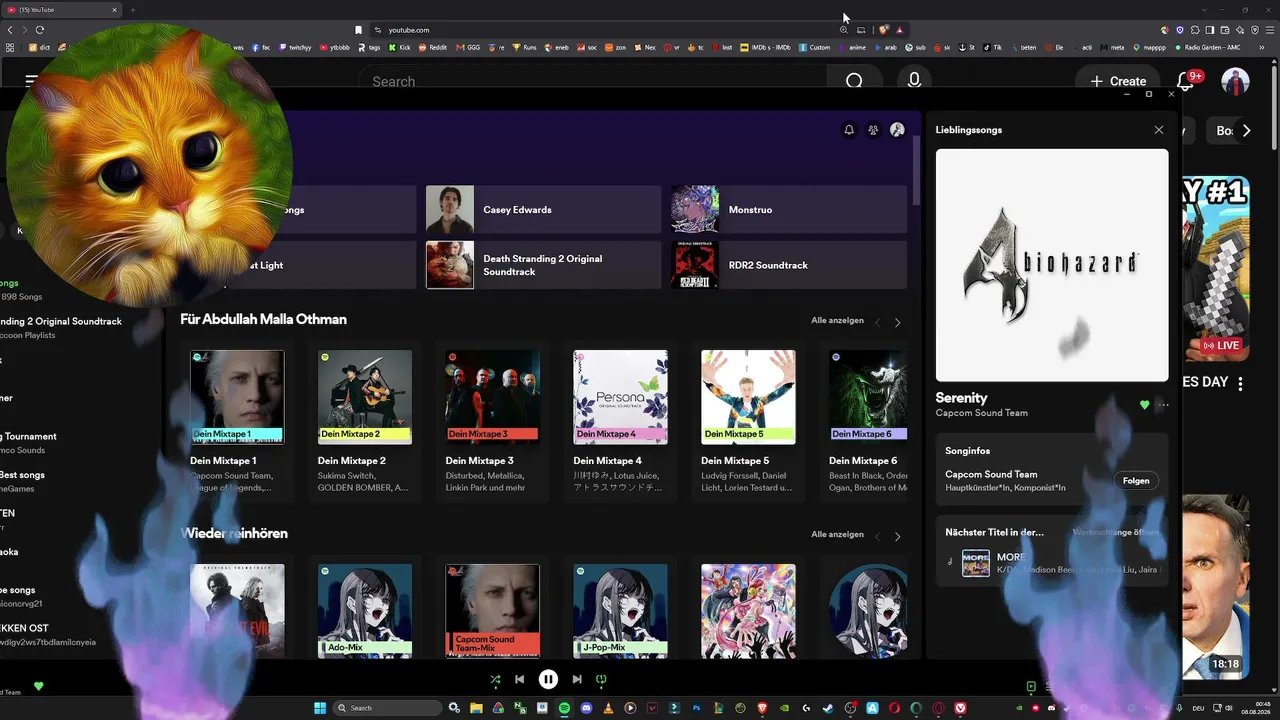1280x720 pixels.
Task: Open more options for the Serenity song
Action: pos(1163,405)
